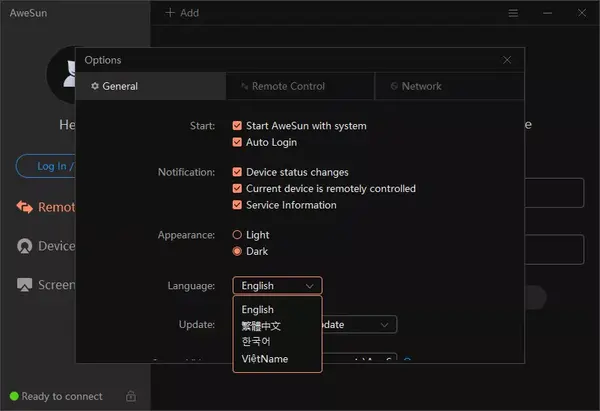The height and width of the screenshot is (411, 600).
Task: Disable the Auto Login checkbox
Action: click(237, 142)
